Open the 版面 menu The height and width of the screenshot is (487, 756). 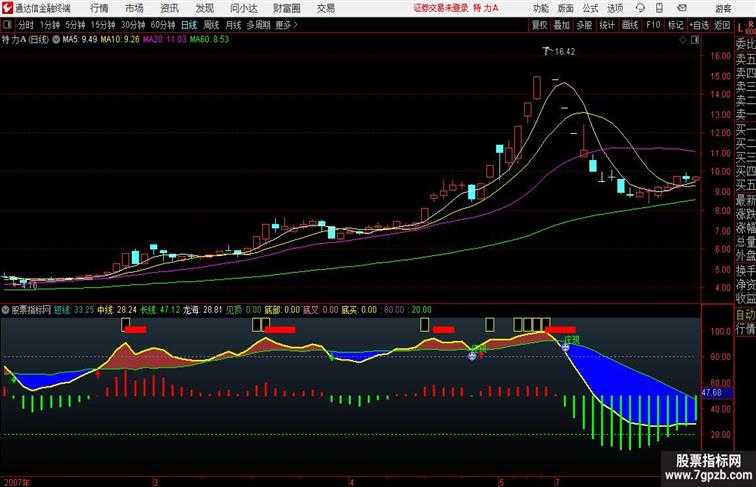point(565,8)
